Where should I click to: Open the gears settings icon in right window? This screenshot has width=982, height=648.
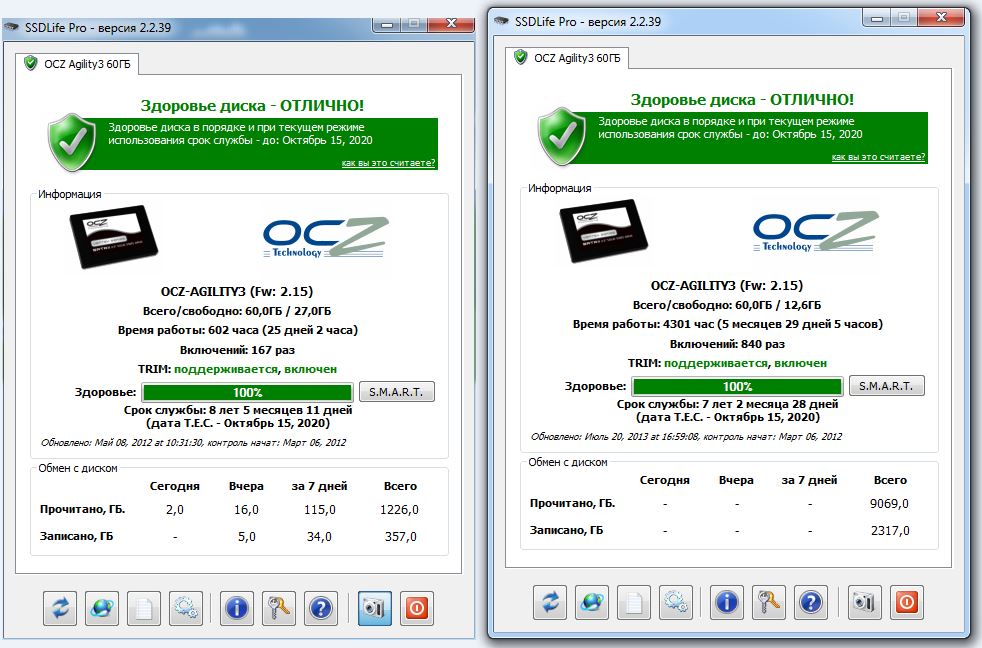(x=676, y=602)
